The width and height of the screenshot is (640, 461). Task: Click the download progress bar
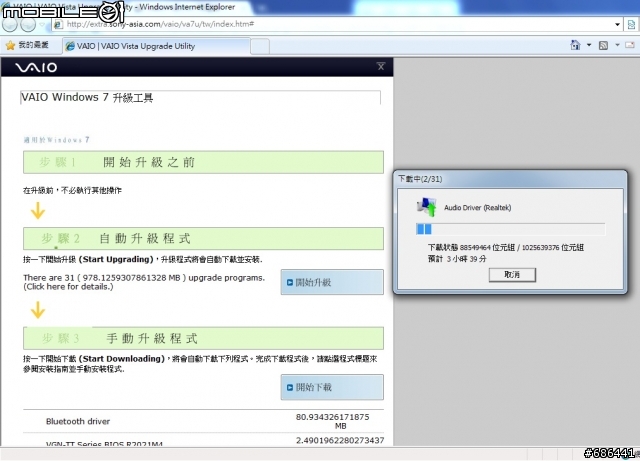tap(510, 229)
